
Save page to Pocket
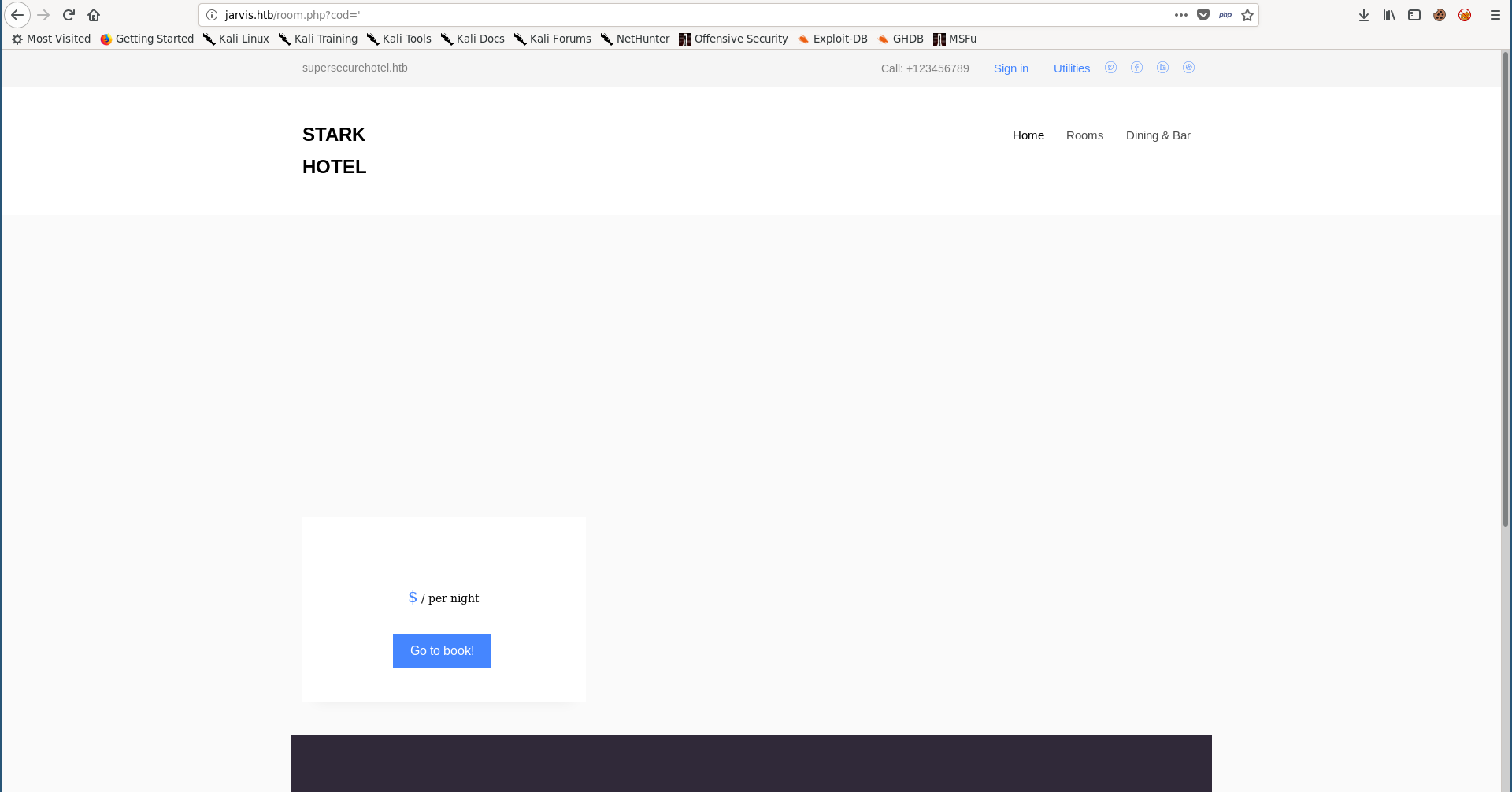(1203, 15)
